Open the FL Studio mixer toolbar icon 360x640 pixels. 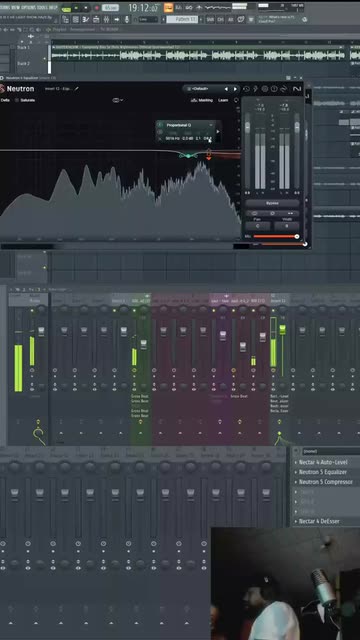click(106, 20)
